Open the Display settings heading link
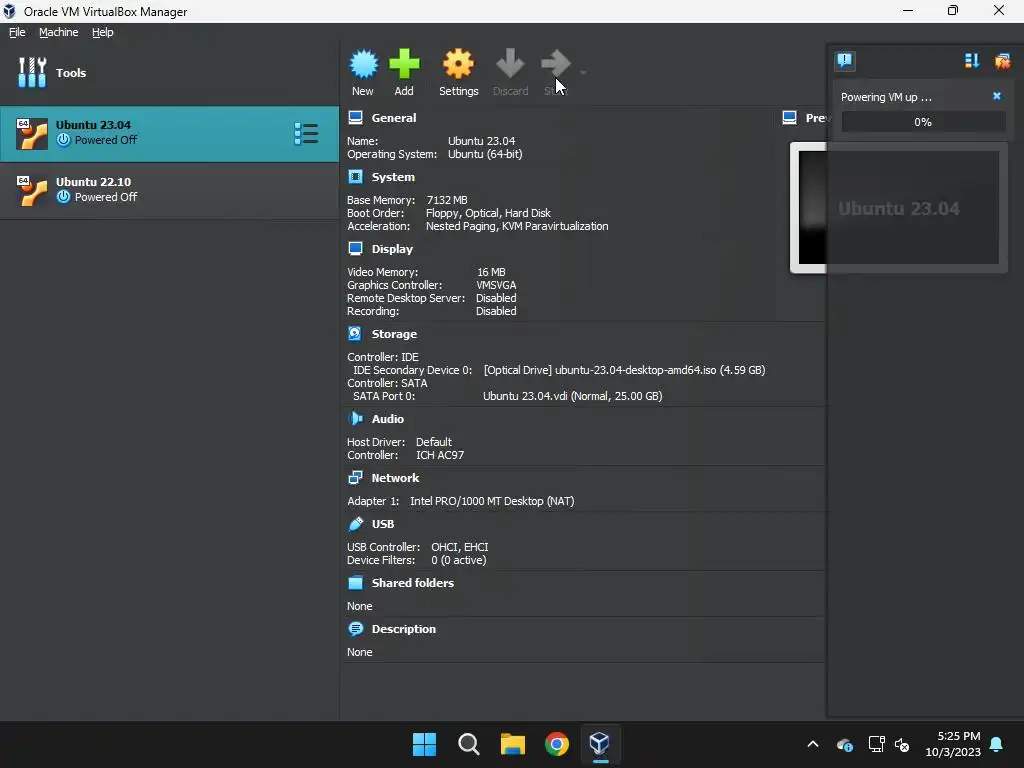 [392, 249]
